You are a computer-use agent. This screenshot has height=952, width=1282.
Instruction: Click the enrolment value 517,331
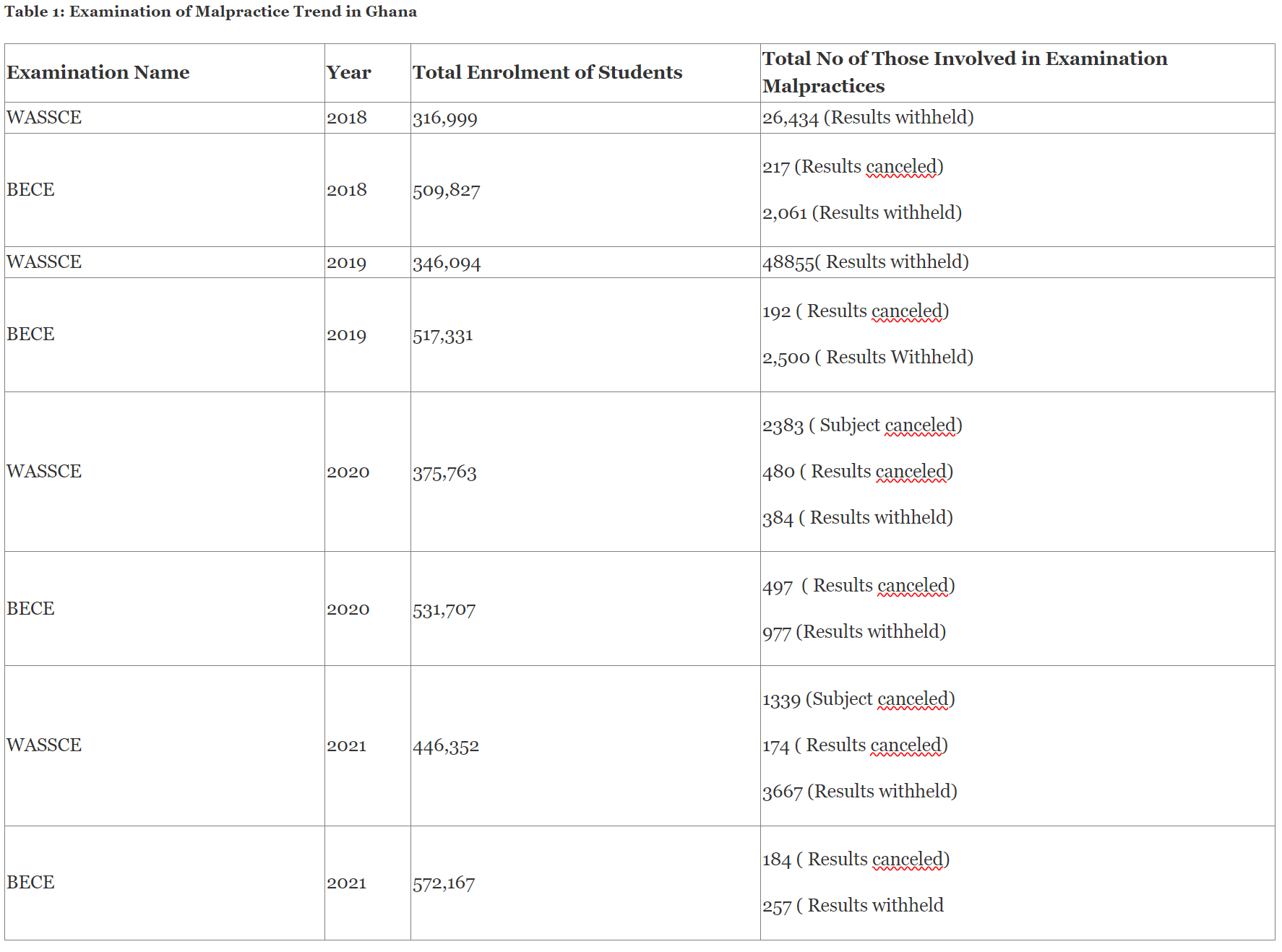coord(442,335)
